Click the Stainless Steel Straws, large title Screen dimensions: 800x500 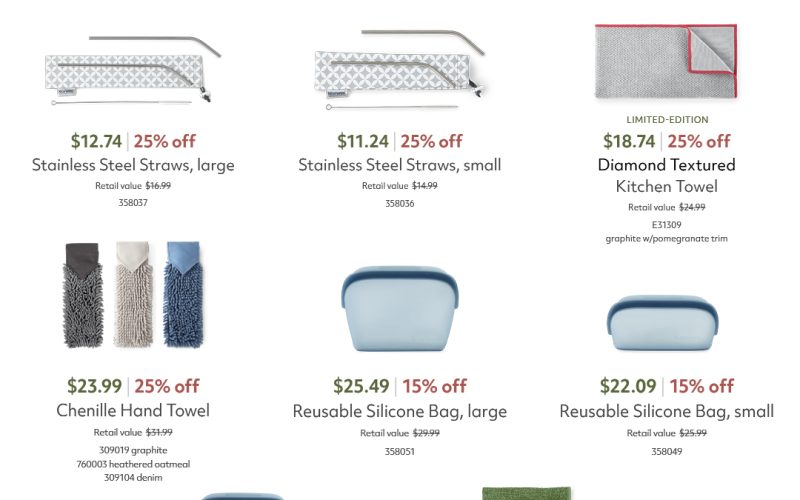[x=133, y=165]
